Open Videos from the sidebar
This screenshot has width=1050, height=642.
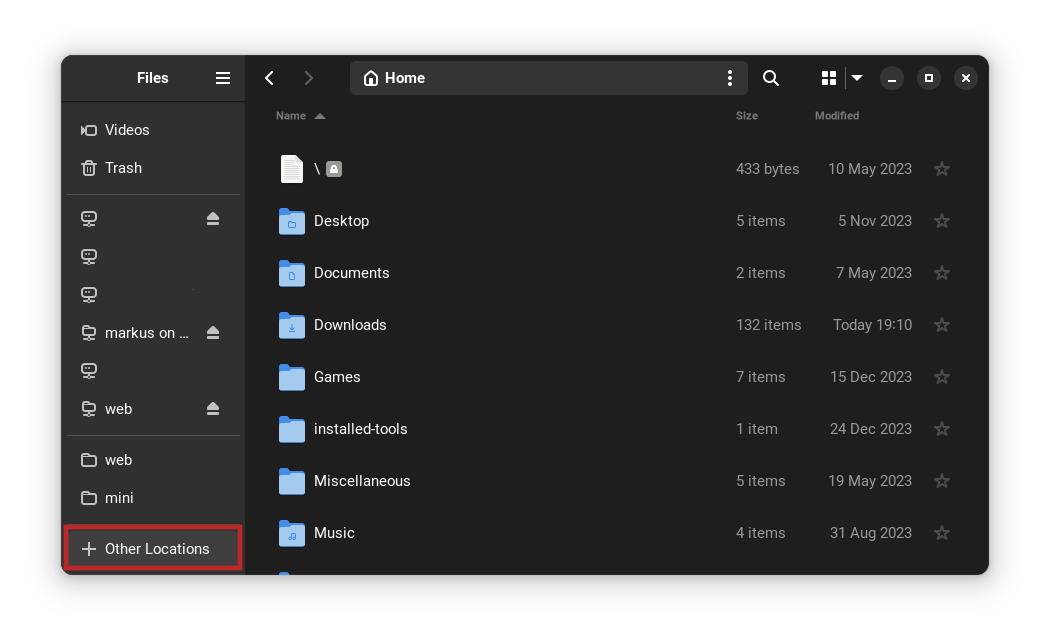tap(126, 129)
